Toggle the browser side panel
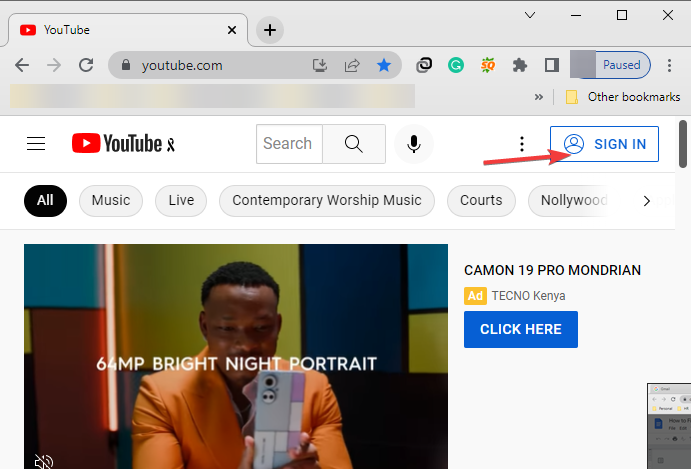This screenshot has width=691, height=469. [551, 65]
